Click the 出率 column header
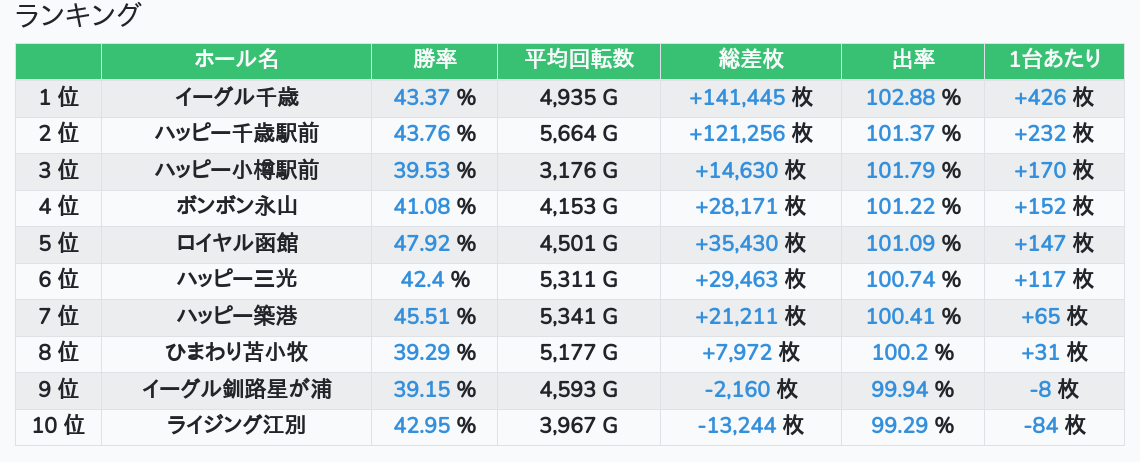This screenshot has height=462, width=1140. coord(912,60)
